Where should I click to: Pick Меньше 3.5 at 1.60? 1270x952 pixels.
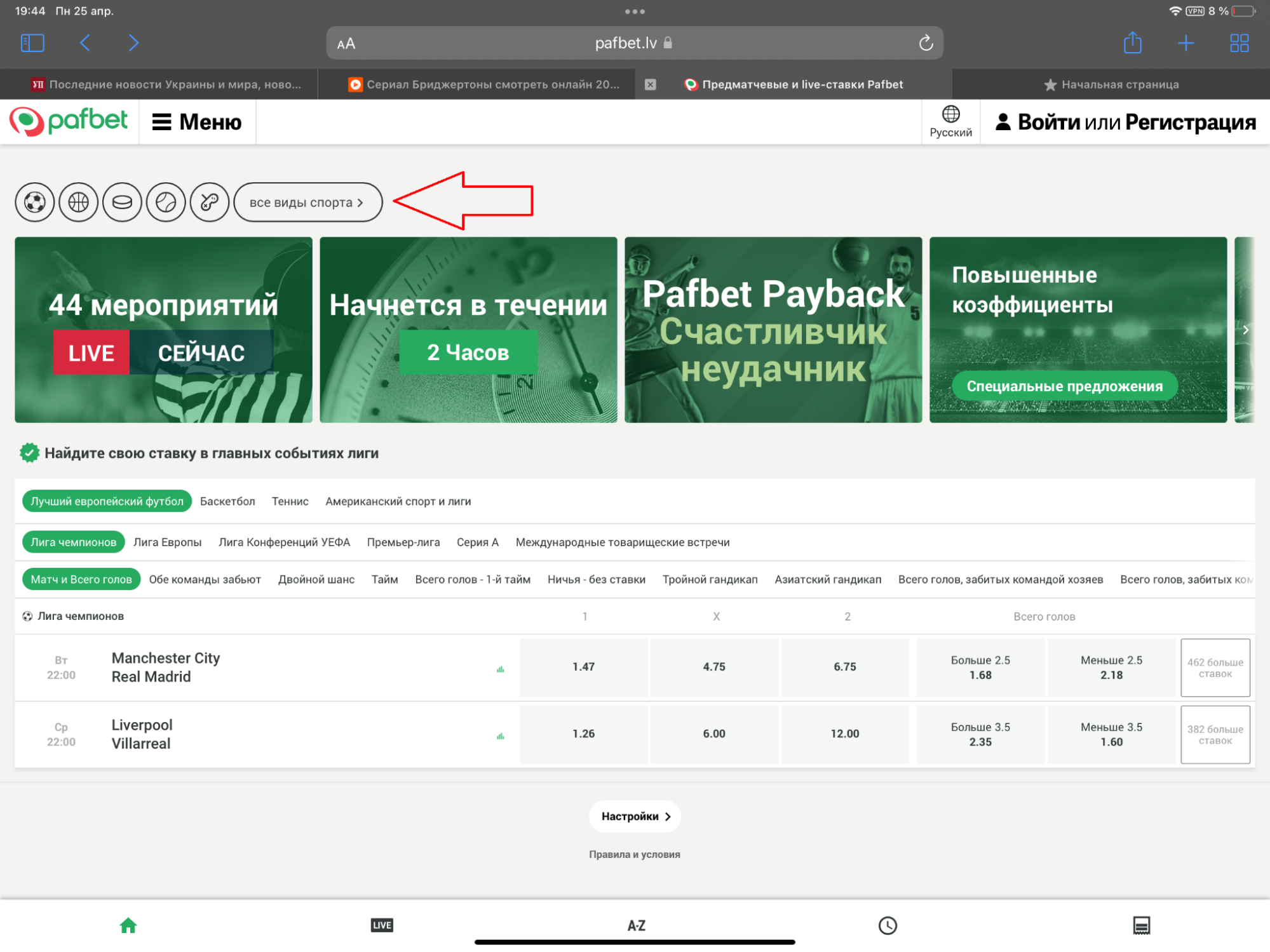1112,735
